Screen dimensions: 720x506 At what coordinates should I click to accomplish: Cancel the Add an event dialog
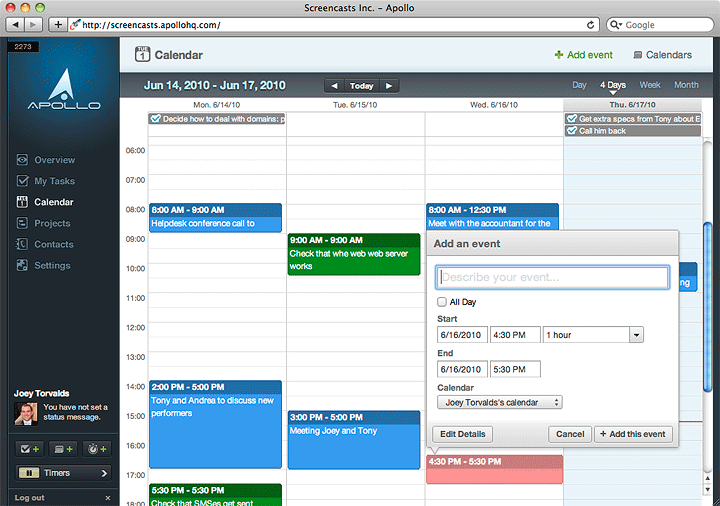(x=570, y=434)
